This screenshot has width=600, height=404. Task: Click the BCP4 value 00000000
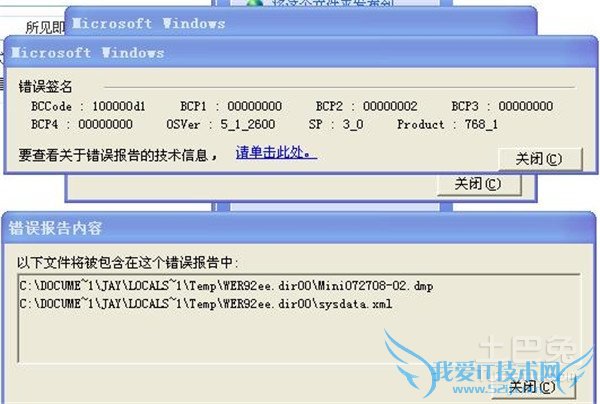pyautogui.click(x=106, y=124)
